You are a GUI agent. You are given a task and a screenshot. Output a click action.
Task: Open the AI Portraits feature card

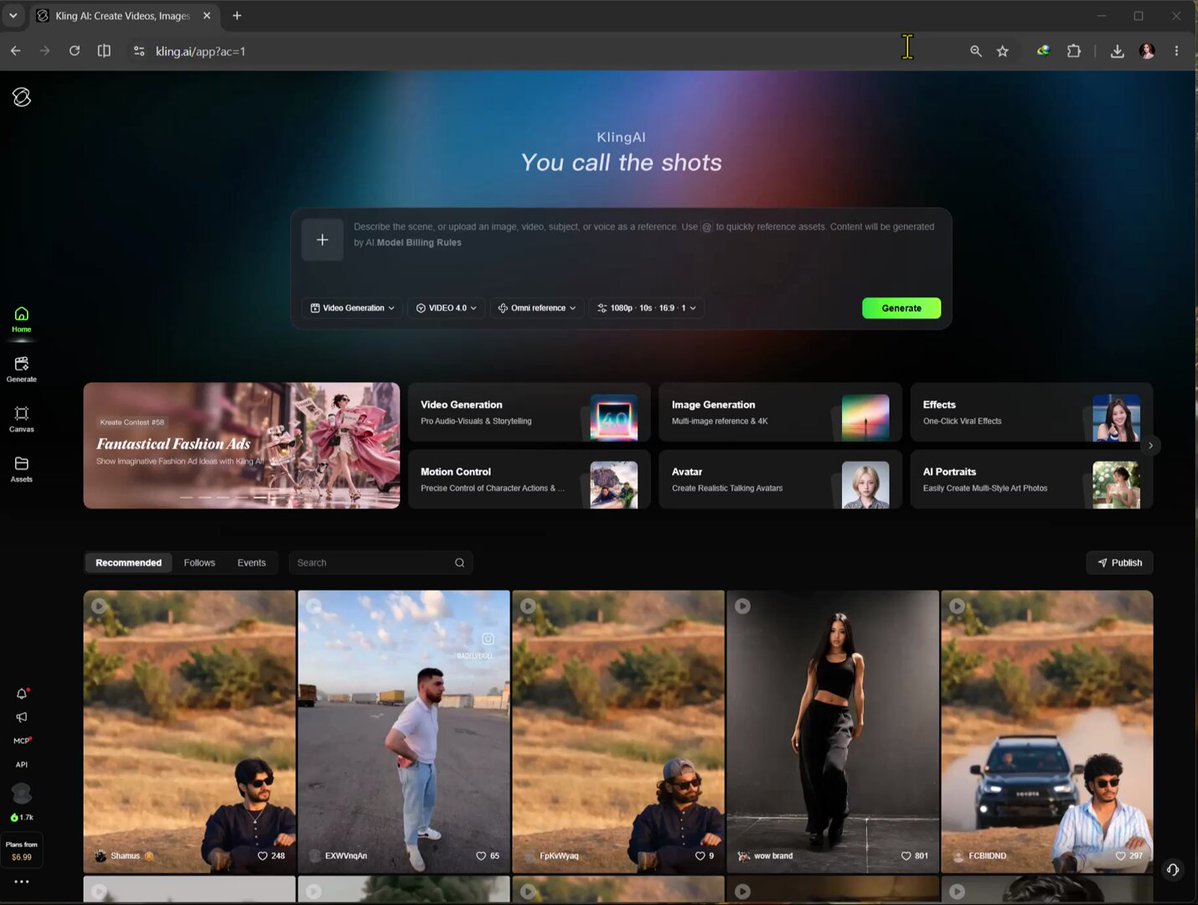pyautogui.click(x=1031, y=479)
